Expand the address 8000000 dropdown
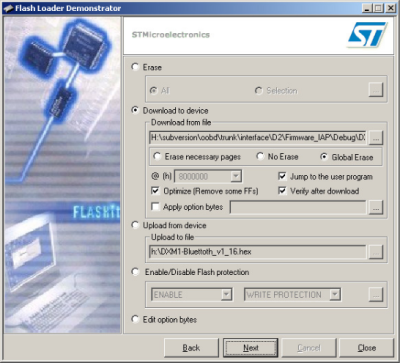This screenshot has height=363, width=400. point(236,176)
